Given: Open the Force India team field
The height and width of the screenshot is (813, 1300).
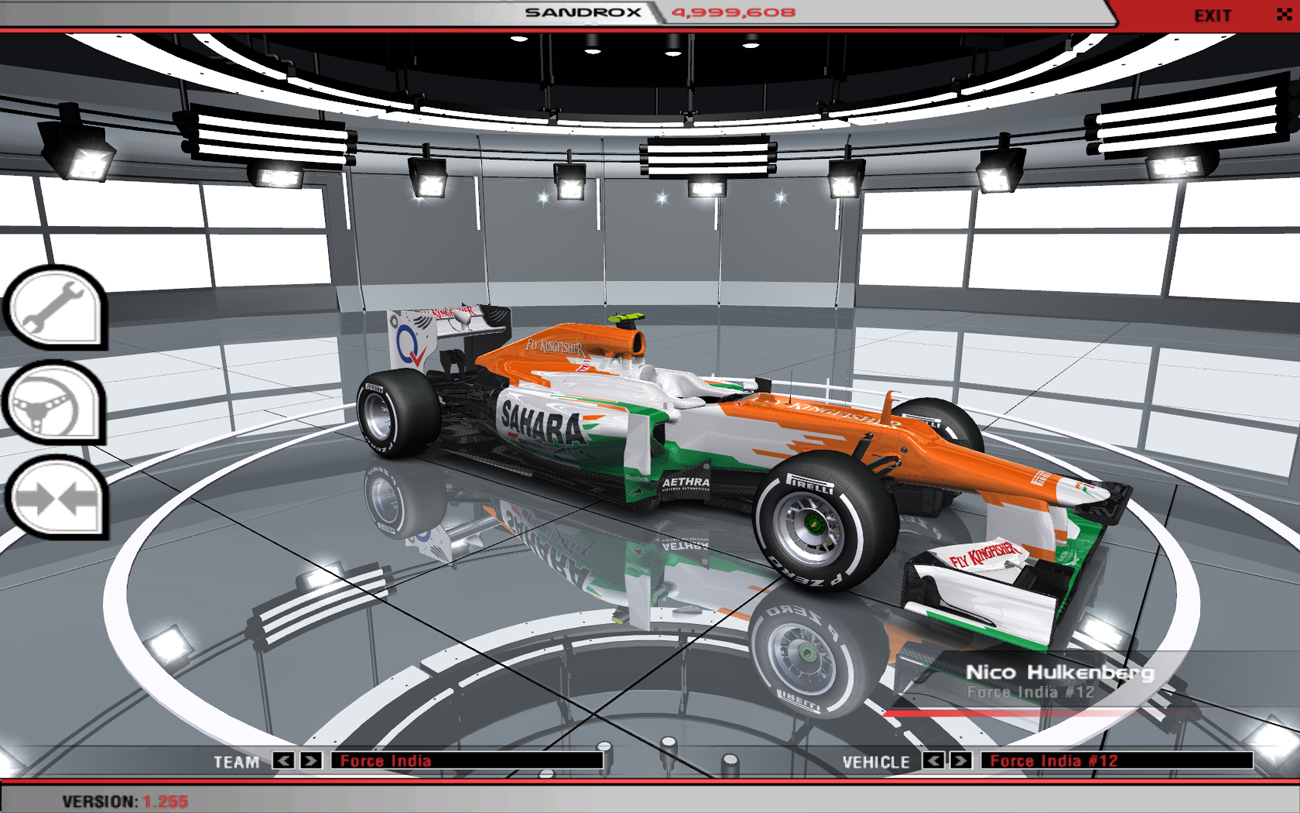Looking at the screenshot, I should pyautogui.click(x=466, y=761).
